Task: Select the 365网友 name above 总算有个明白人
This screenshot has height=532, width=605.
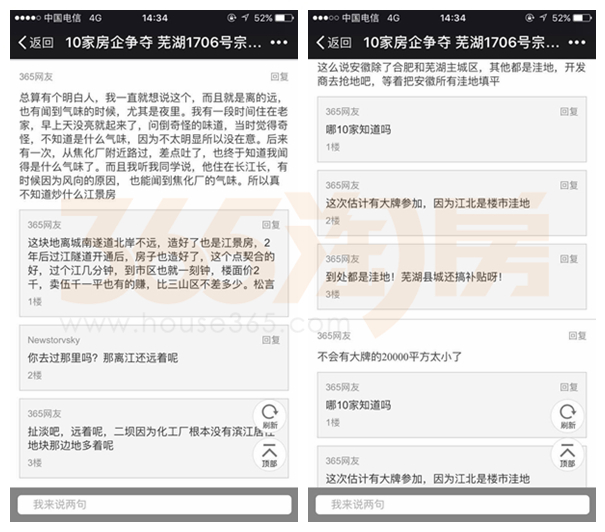Action: [x=36, y=77]
